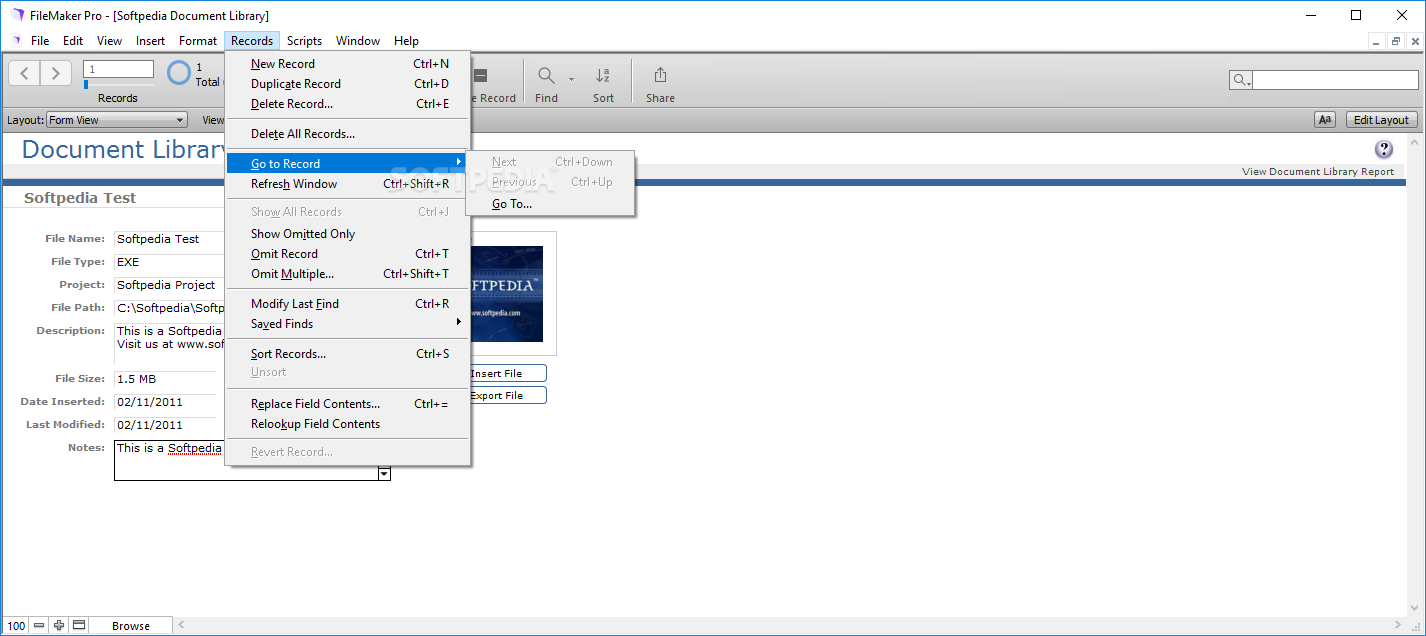Open the Find magnifier tool
The width and height of the screenshot is (1426, 636).
point(546,75)
